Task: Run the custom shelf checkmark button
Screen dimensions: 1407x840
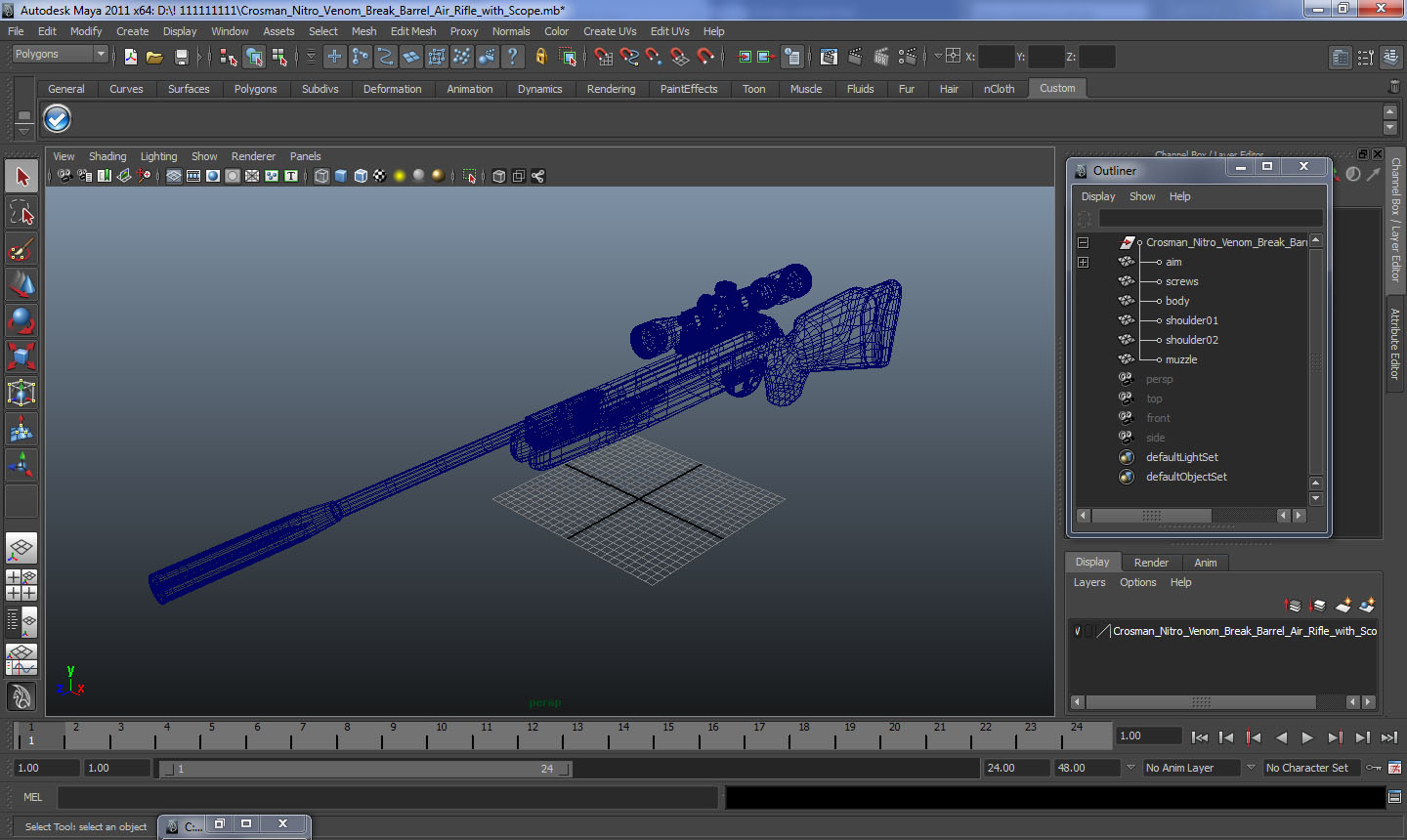Action: click(58, 119)
